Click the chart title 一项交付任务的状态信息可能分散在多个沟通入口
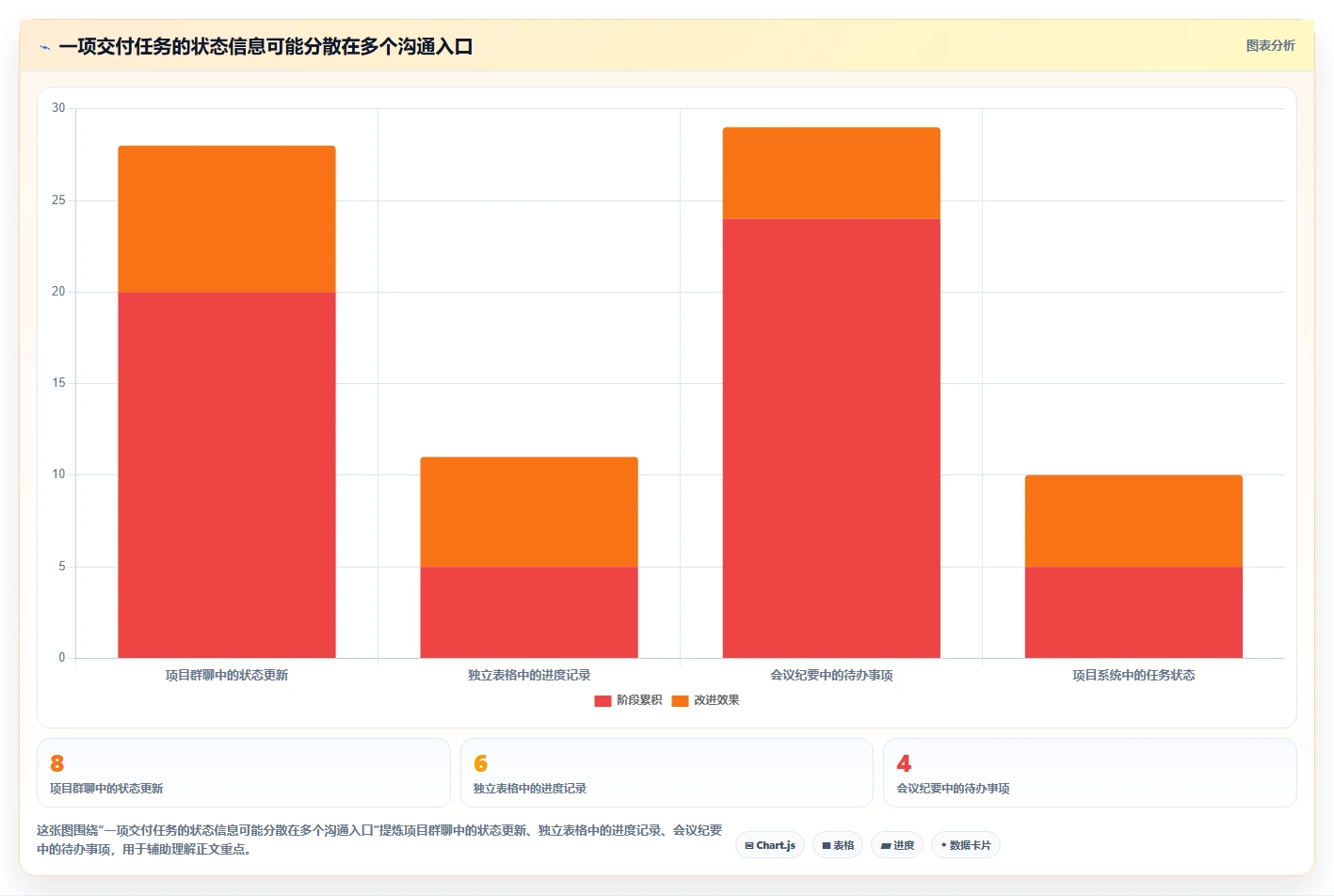Image resolution: width=1334 pixels, height=896 pixels. coord(265,47)
